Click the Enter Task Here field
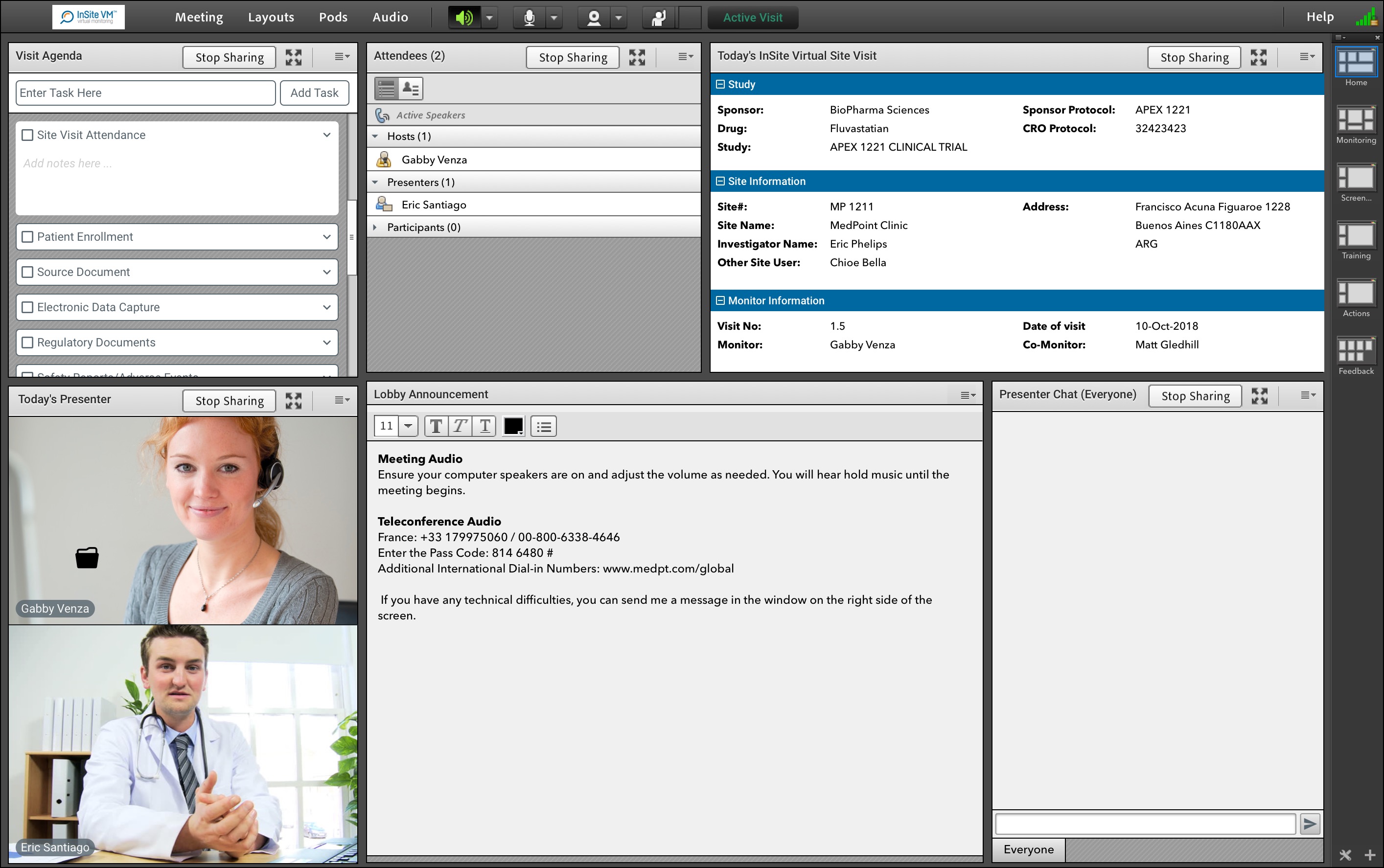Viewport: 1384px width, 868px height. 146,93
